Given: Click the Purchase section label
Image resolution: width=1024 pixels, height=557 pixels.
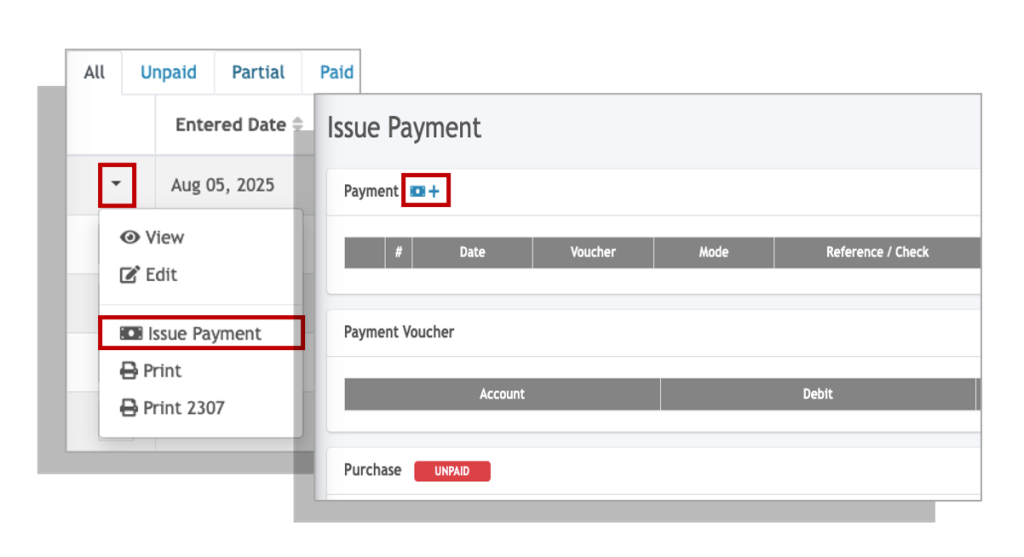Looking at the screenshot, I should point(372,470).
